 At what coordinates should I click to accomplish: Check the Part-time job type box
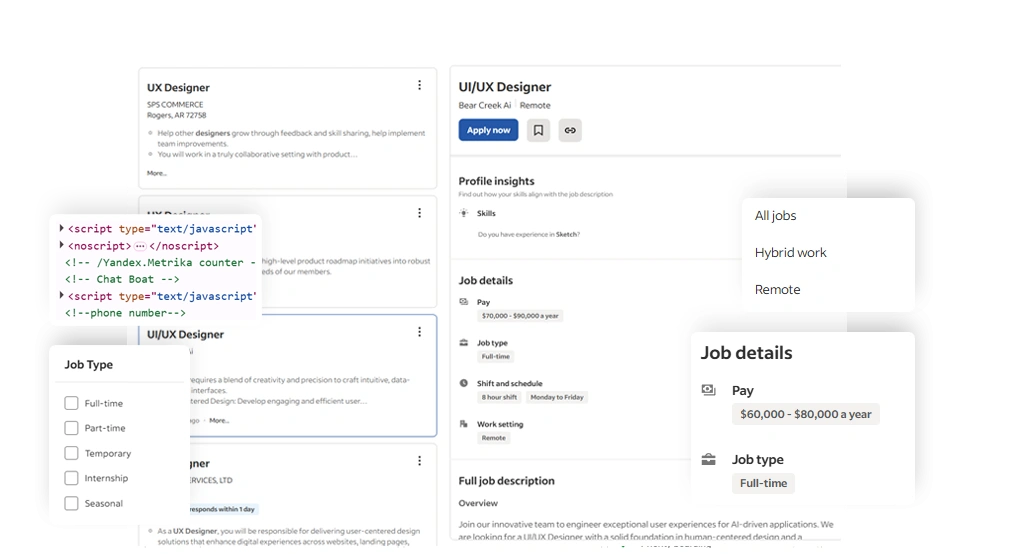[71, 428]
